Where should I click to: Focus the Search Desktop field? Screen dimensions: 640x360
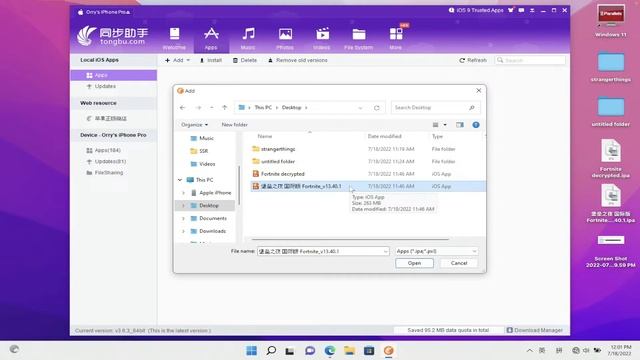[435, 107]
